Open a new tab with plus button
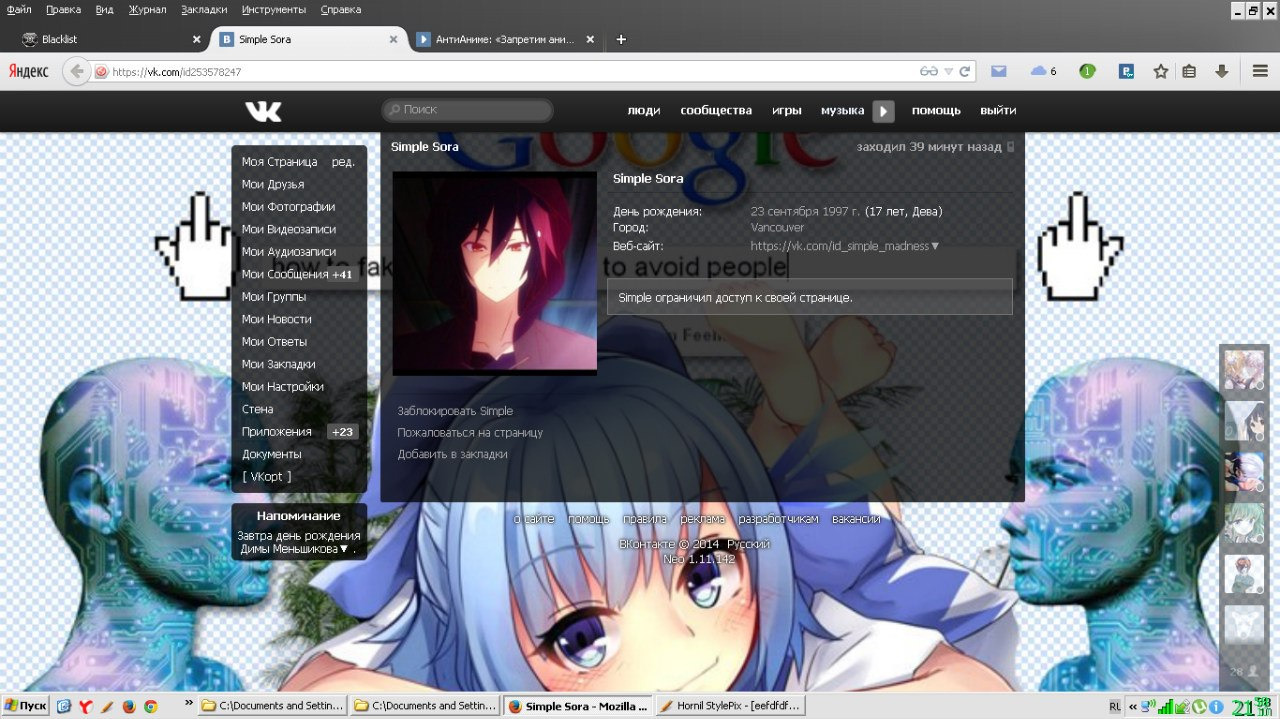Viewport: 1280px width, 719px height. [x=621, y=40]
